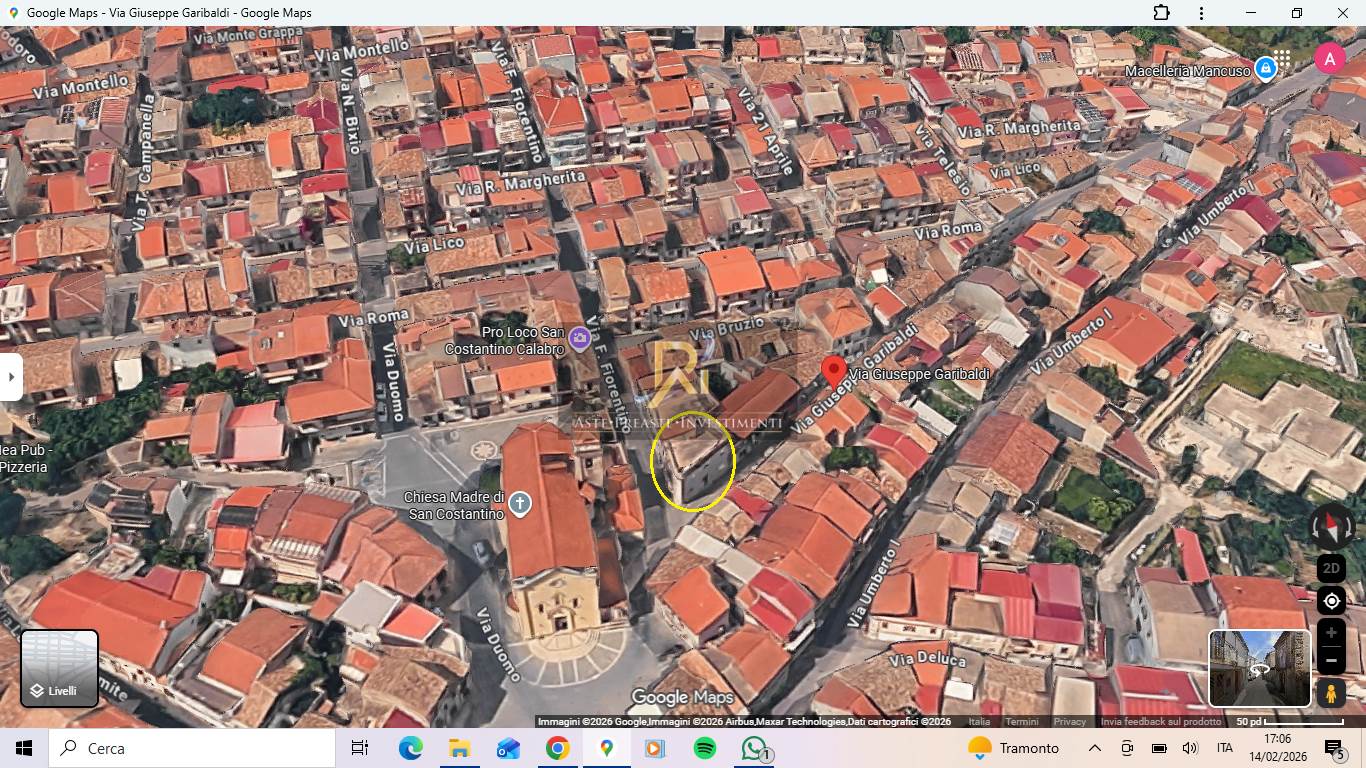Open the Google apps grid

1282,58
